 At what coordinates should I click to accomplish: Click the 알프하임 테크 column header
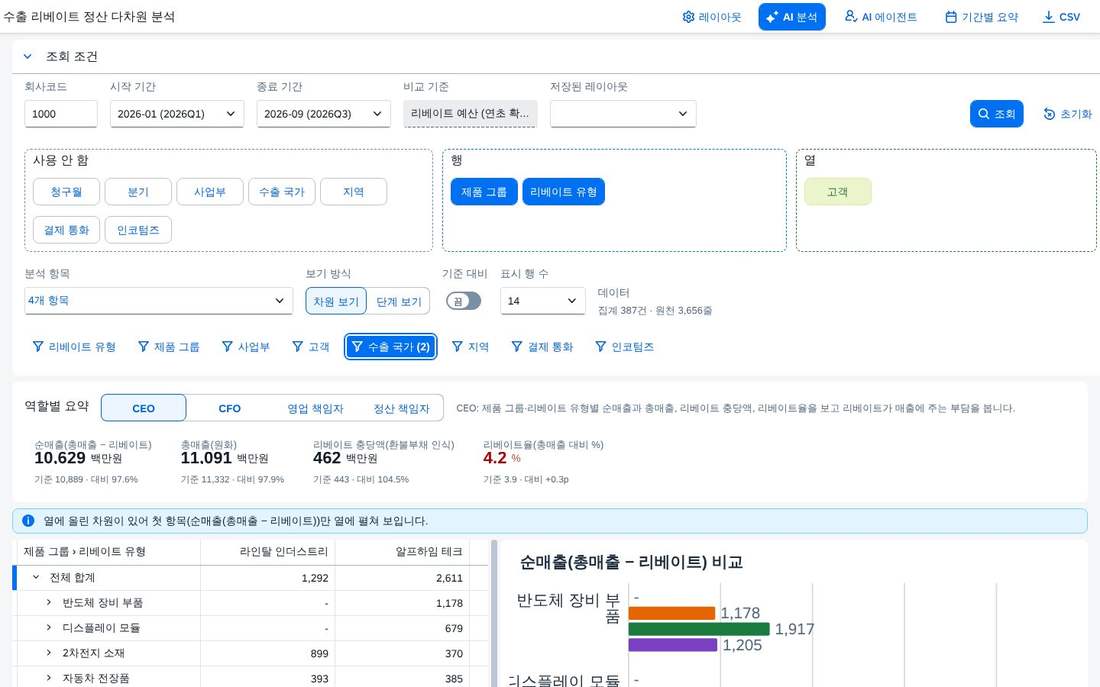click(x=402, y=552)
